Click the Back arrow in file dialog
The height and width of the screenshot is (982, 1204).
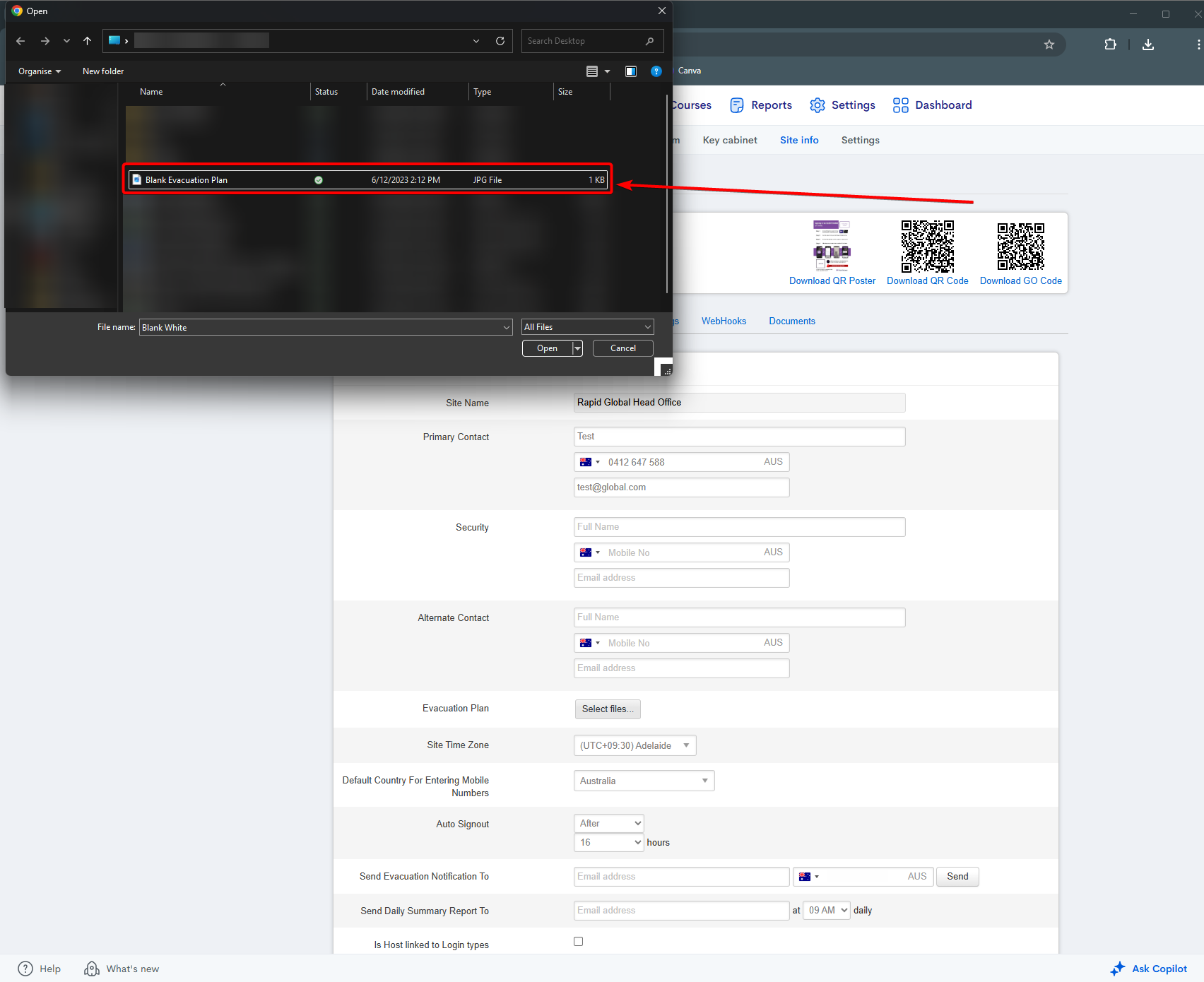[x=20, y=41]
